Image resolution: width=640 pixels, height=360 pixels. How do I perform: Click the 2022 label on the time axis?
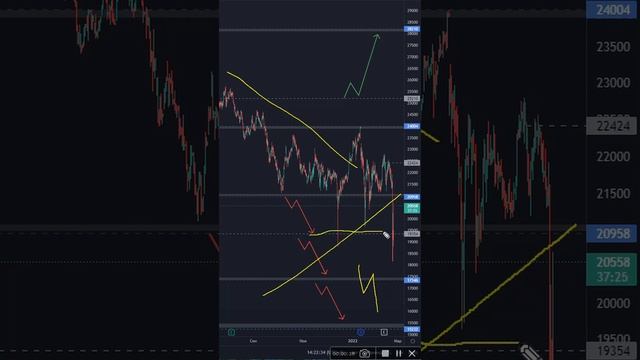point(353,341)
